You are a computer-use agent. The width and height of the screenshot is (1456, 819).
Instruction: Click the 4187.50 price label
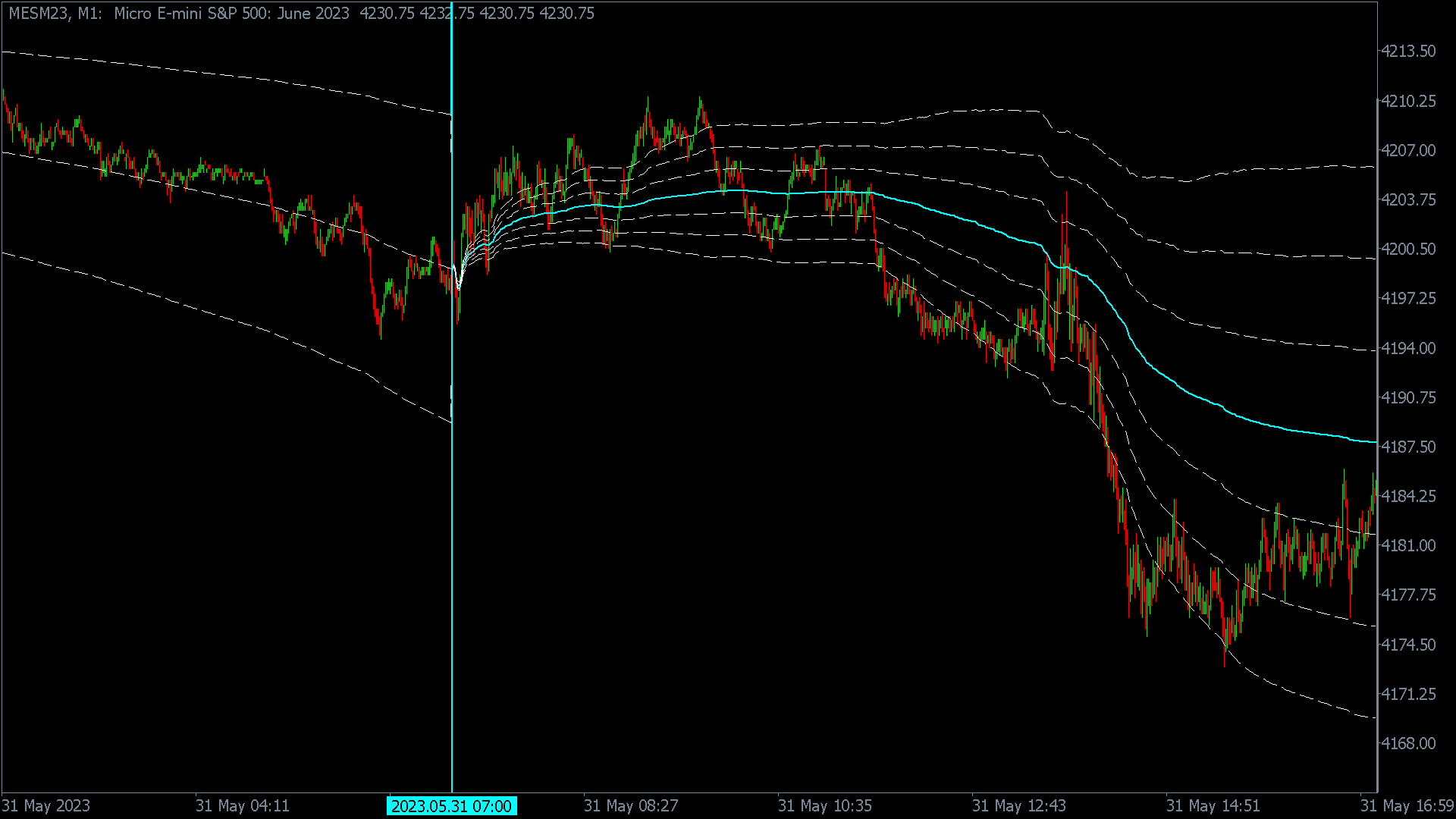(x=1408, y=447)
